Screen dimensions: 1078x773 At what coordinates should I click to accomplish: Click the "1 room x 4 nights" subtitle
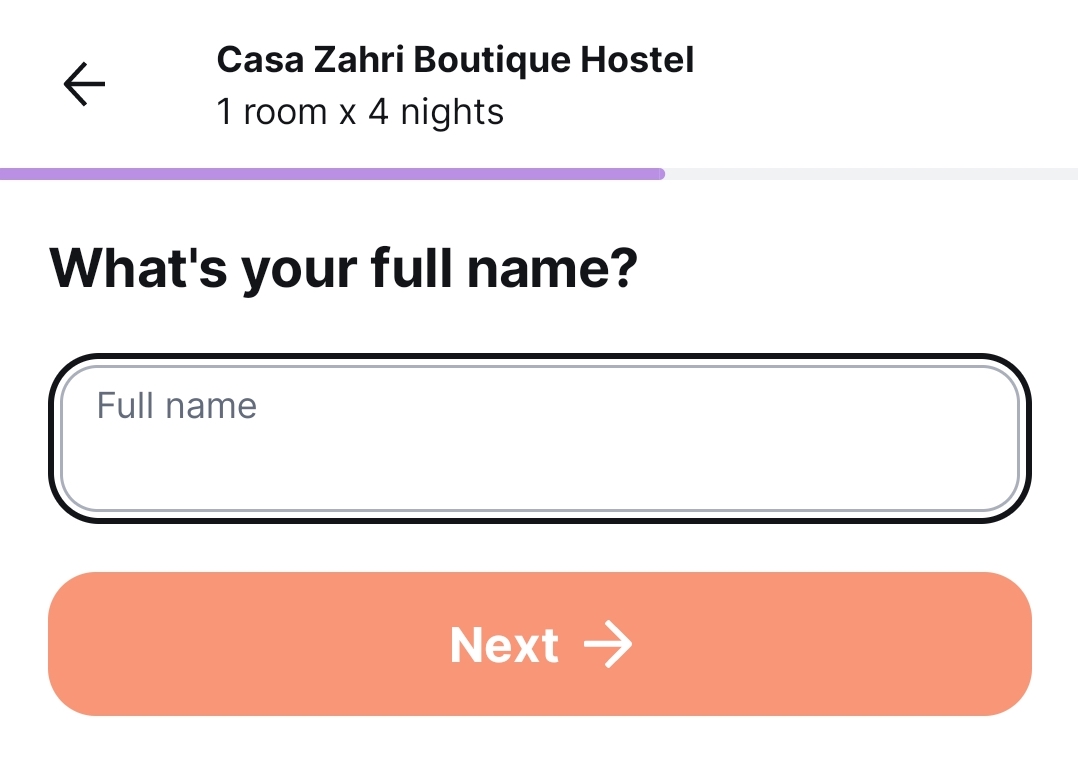[360, 112]
